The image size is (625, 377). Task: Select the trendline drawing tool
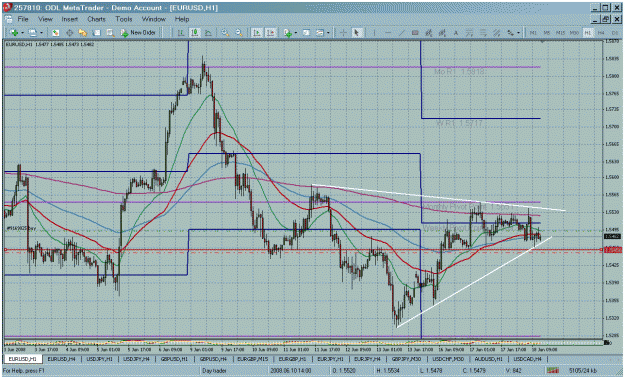(x=401, y=33)
